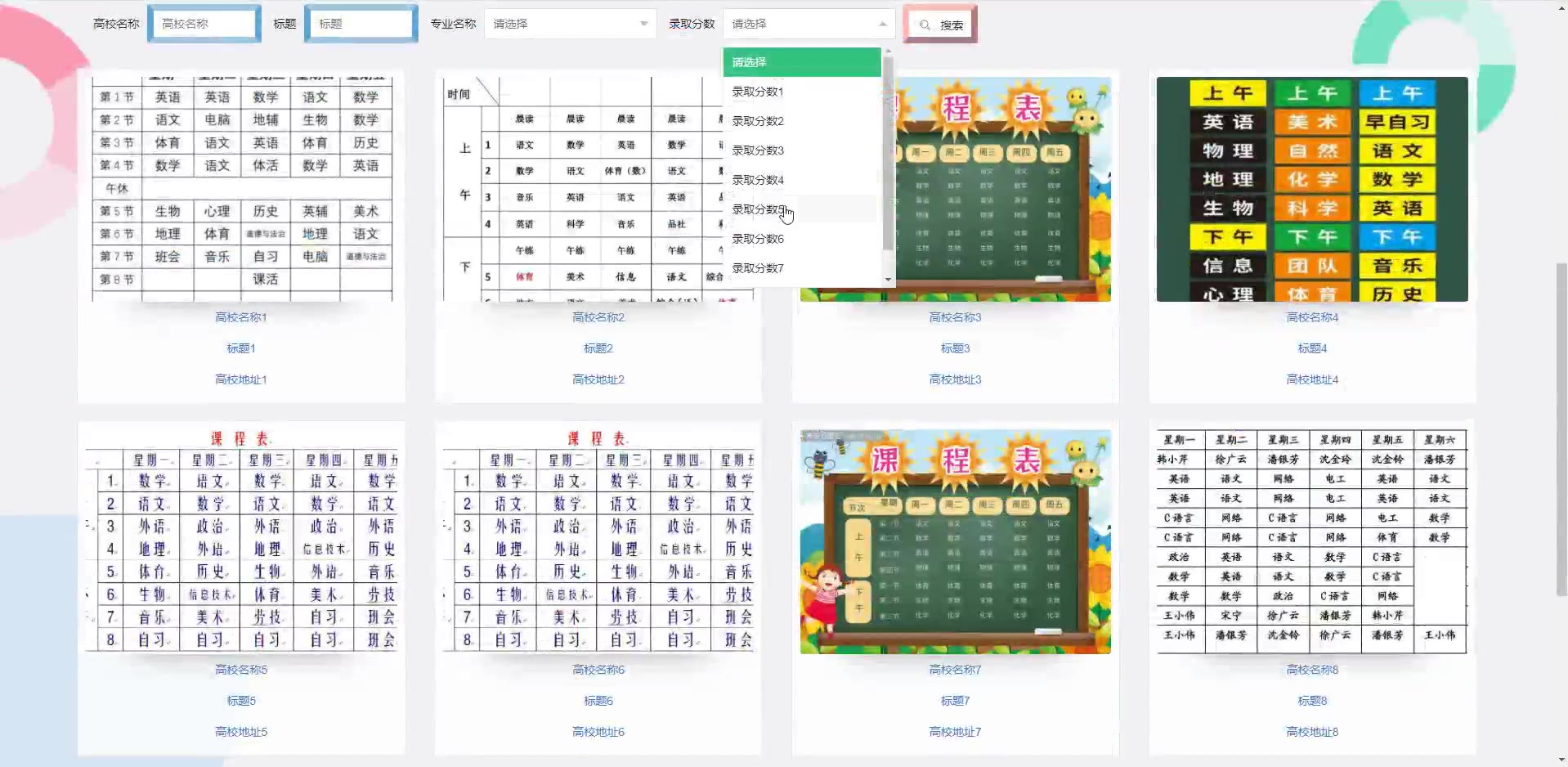The width and height of the screenshot is (1568, 767).
Task: Choose option 录取分数1
Action: (802, 92)
